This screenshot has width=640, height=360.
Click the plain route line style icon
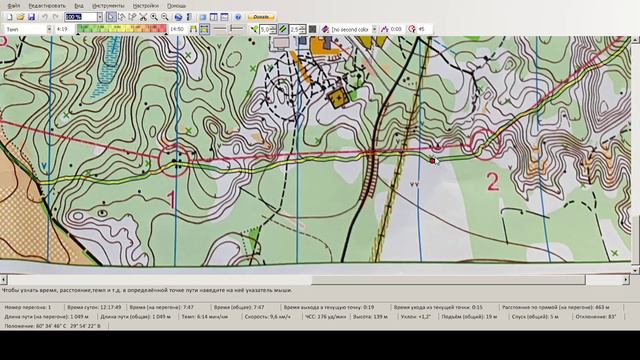point(220,29)
